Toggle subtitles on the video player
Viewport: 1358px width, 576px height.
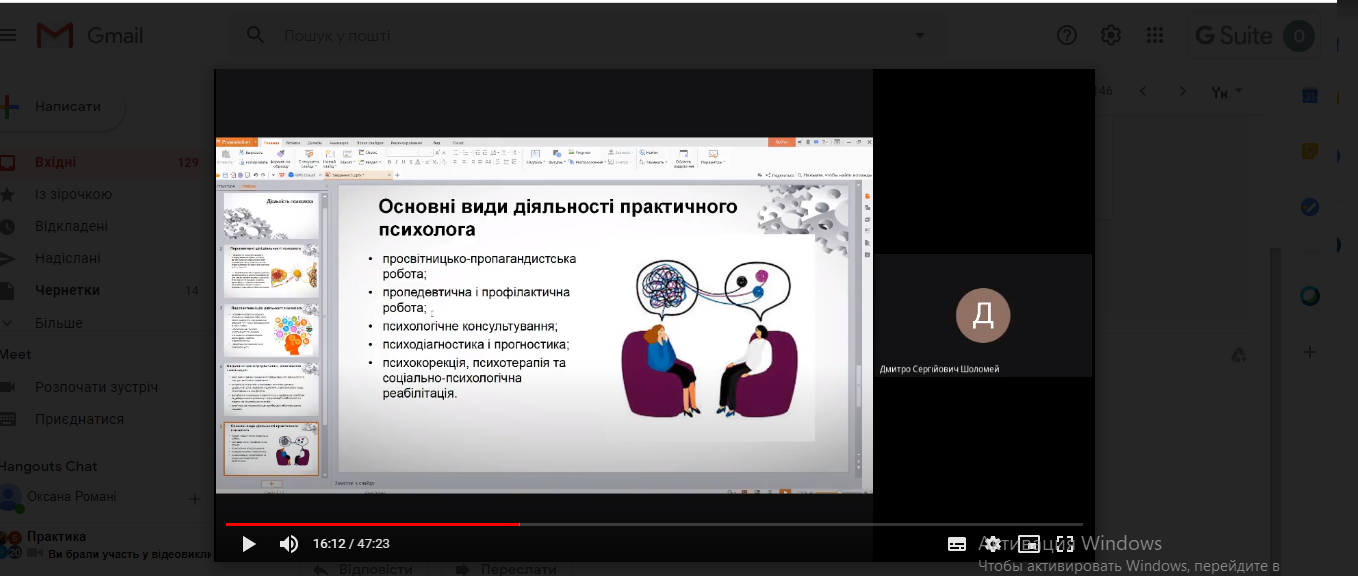[x=957, y=544]
